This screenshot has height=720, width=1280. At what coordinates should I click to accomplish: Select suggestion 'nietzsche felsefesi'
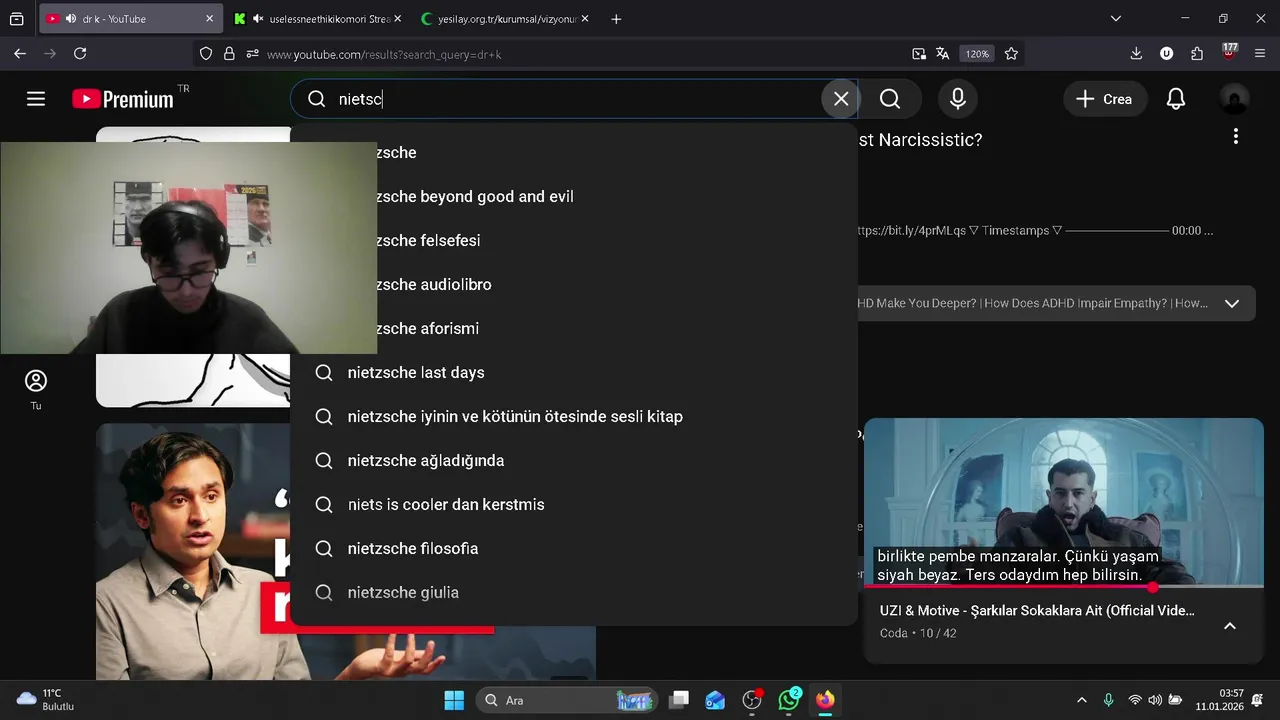(x=574, y=241)
